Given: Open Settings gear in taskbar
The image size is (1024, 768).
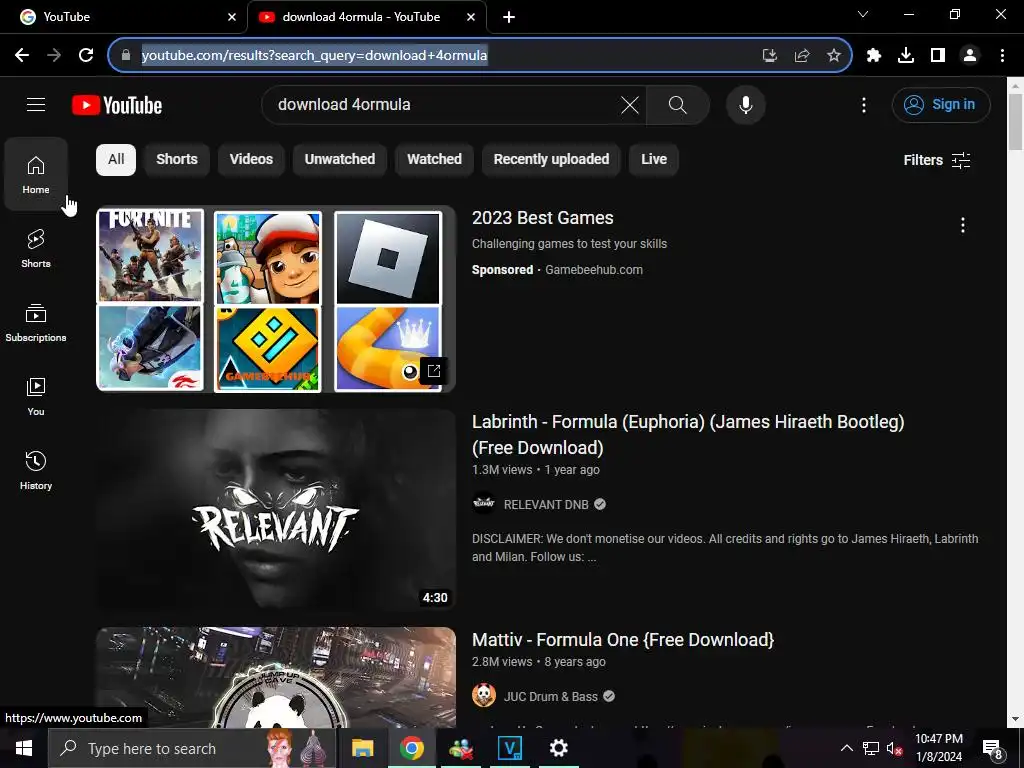Looking at the screenshot, I should [x=558, y=748].
